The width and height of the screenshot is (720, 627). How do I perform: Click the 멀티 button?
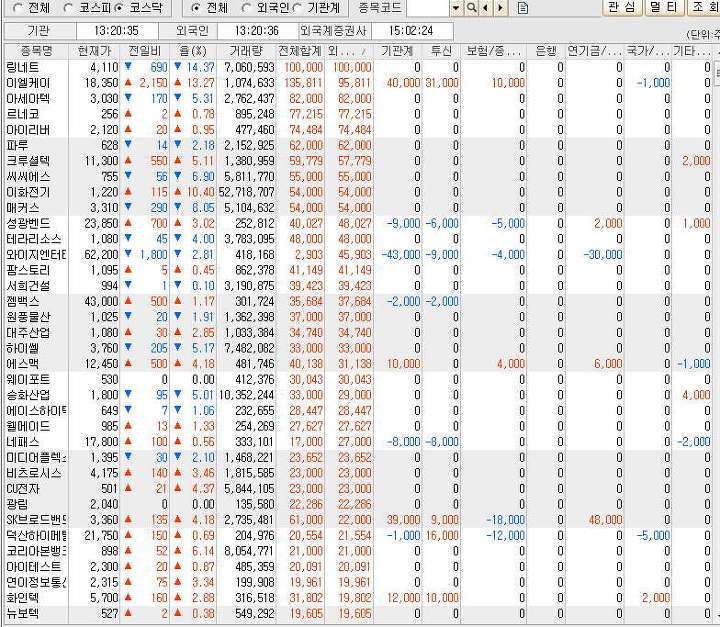(x=664, y=7)
